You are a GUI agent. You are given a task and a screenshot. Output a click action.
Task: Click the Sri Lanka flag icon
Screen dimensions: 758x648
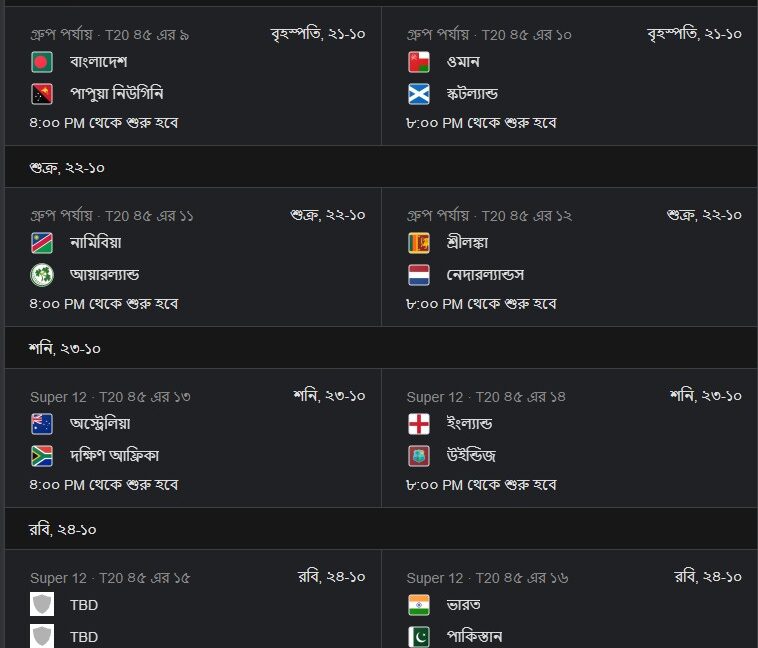[x=419, y=243]
